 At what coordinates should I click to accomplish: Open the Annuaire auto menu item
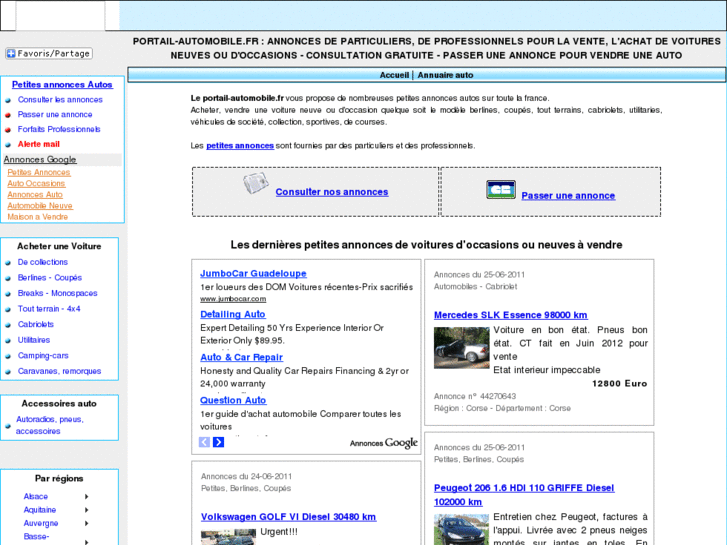[445, 75]
